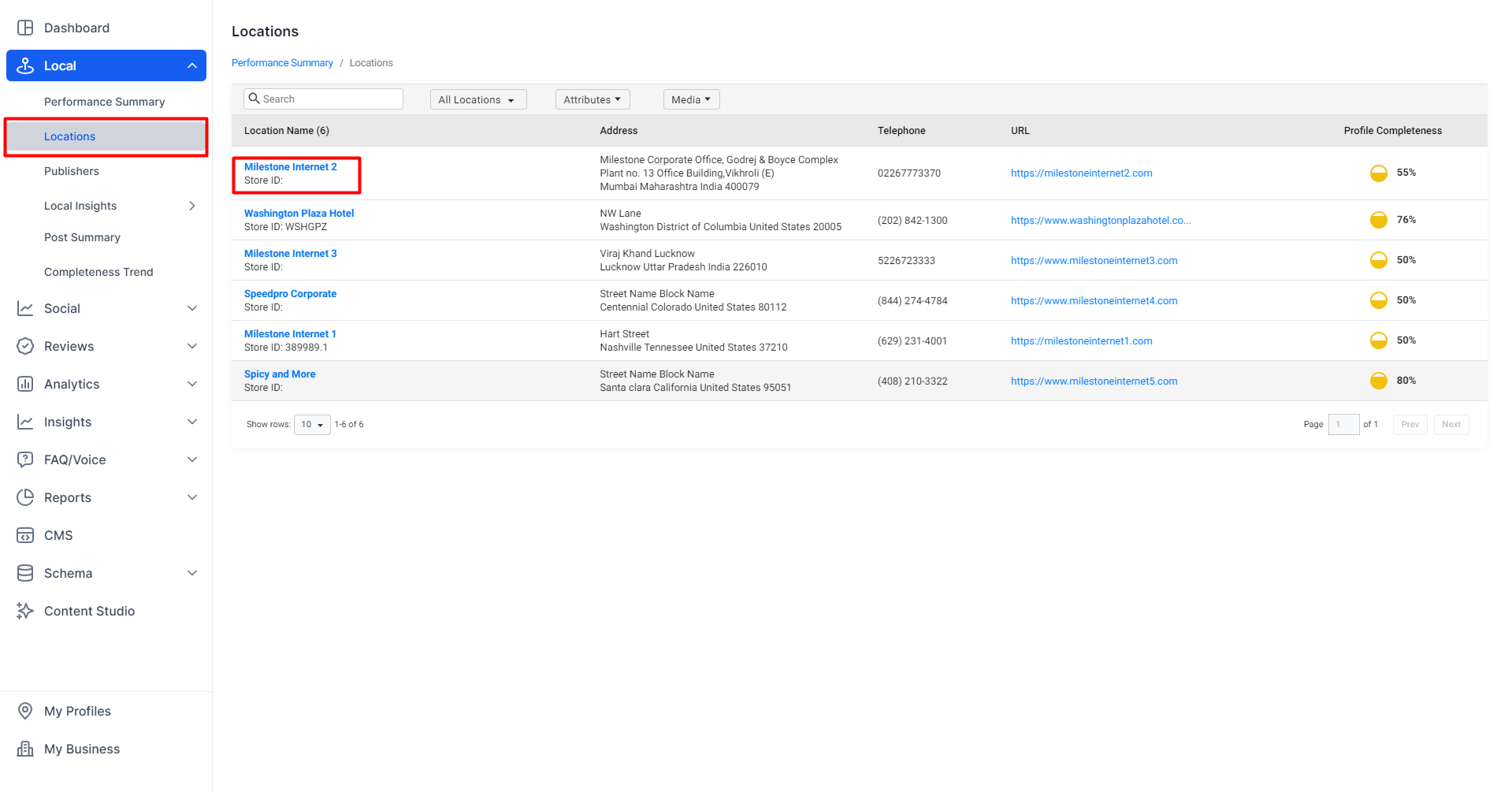Open the Speedpro Corporate location
The image size is (1512, 792).
[x=291, y=294]
